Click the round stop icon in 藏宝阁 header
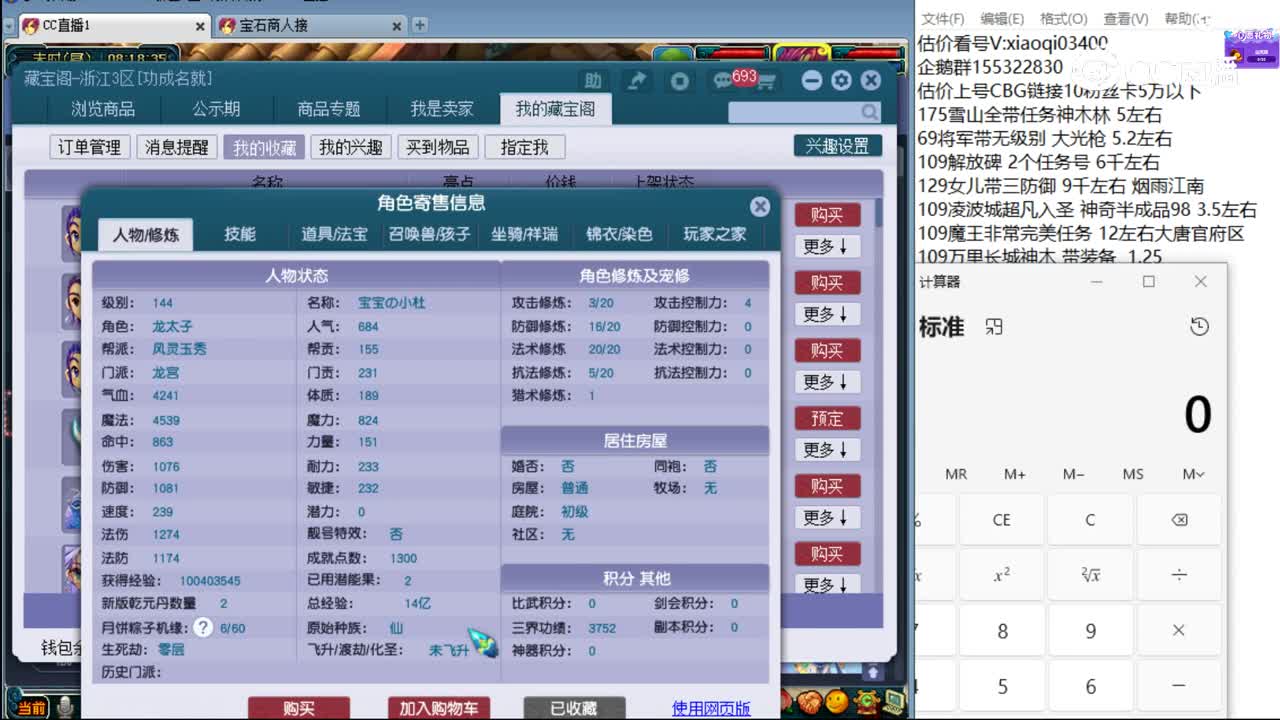The width and height of the screenshot is (1280, 720). [680, 81]
